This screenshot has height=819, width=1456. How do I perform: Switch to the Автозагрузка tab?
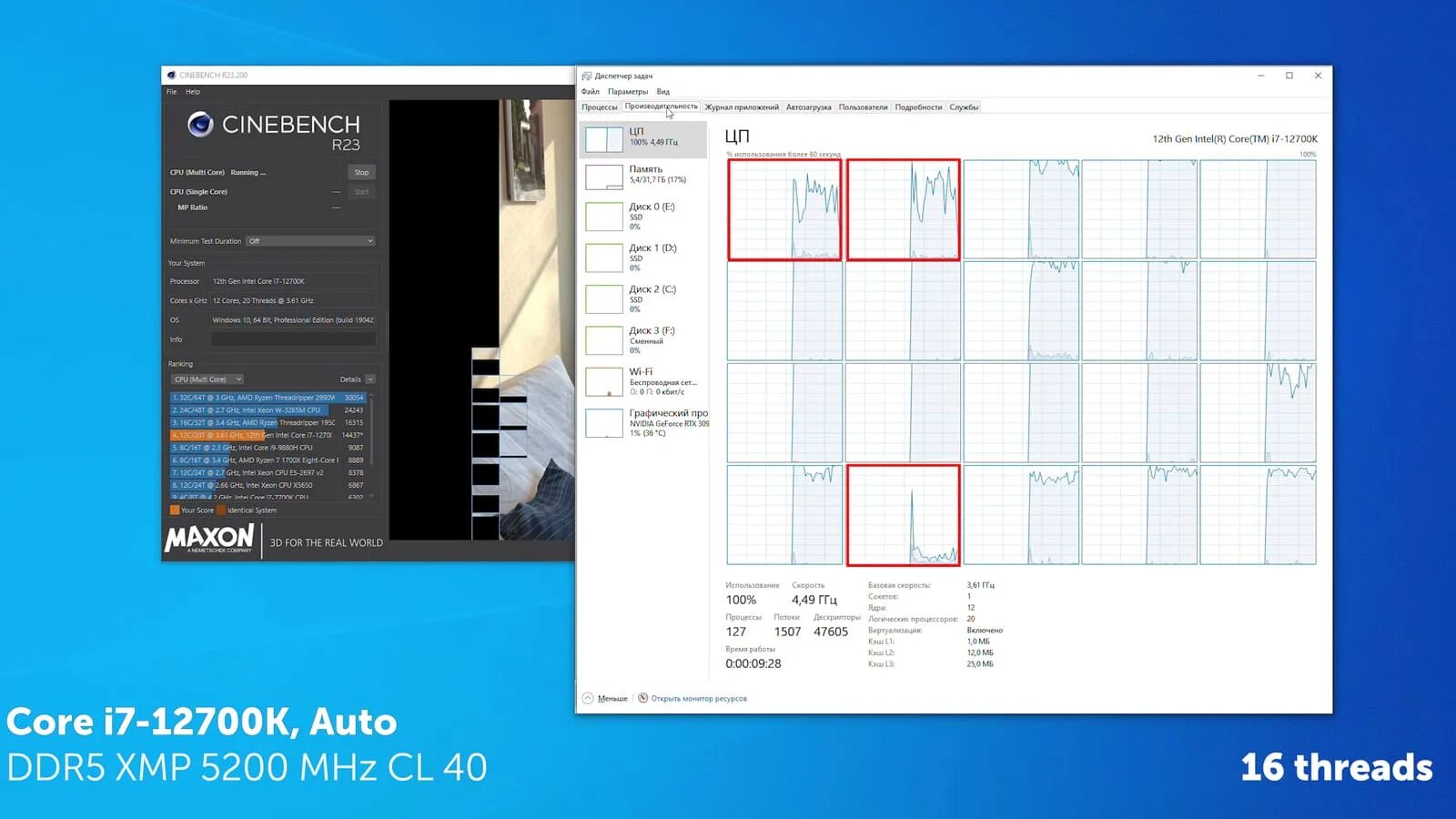point(809,107)
